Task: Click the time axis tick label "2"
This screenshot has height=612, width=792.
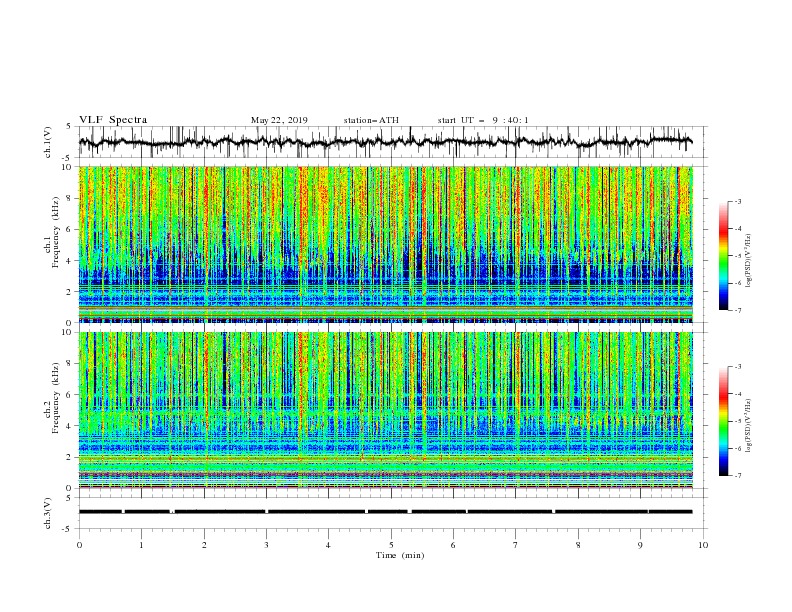Action: pyautogui.click(x=204, y=545)
